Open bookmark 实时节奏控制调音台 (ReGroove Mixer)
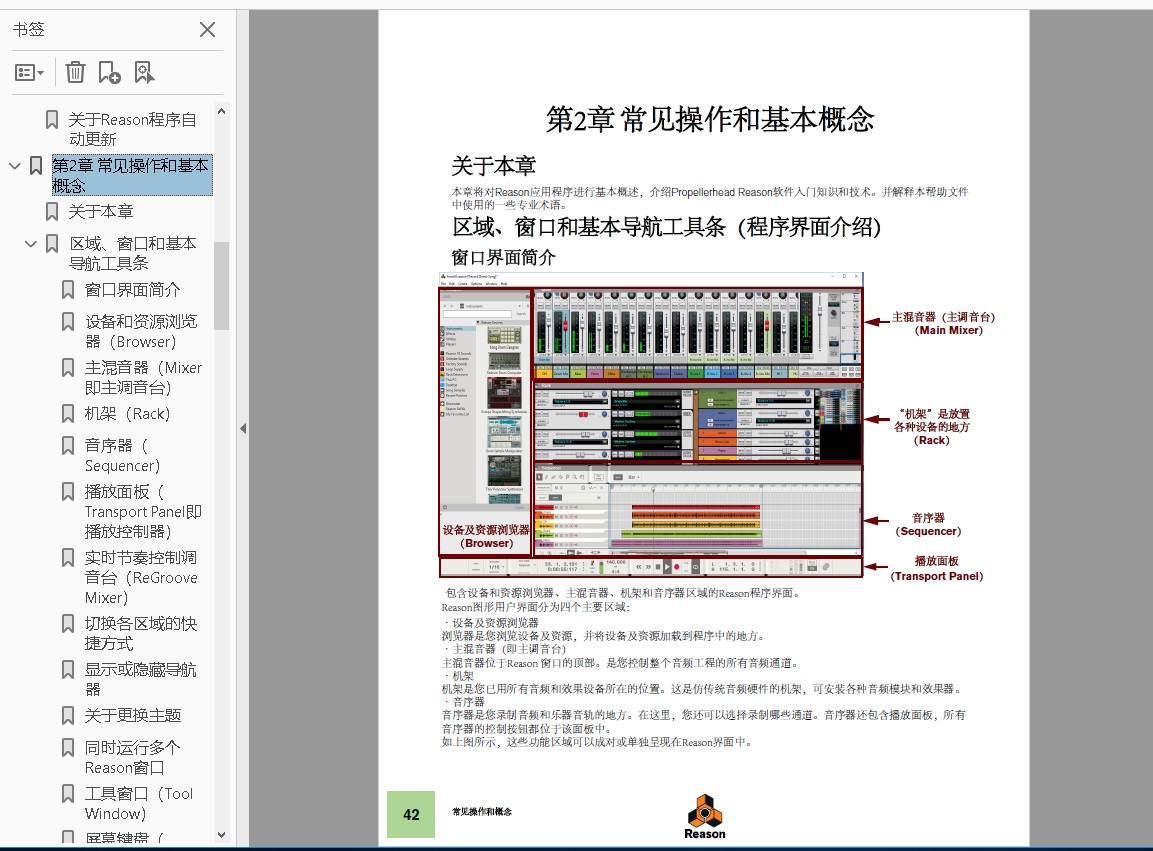 [141, 577]
